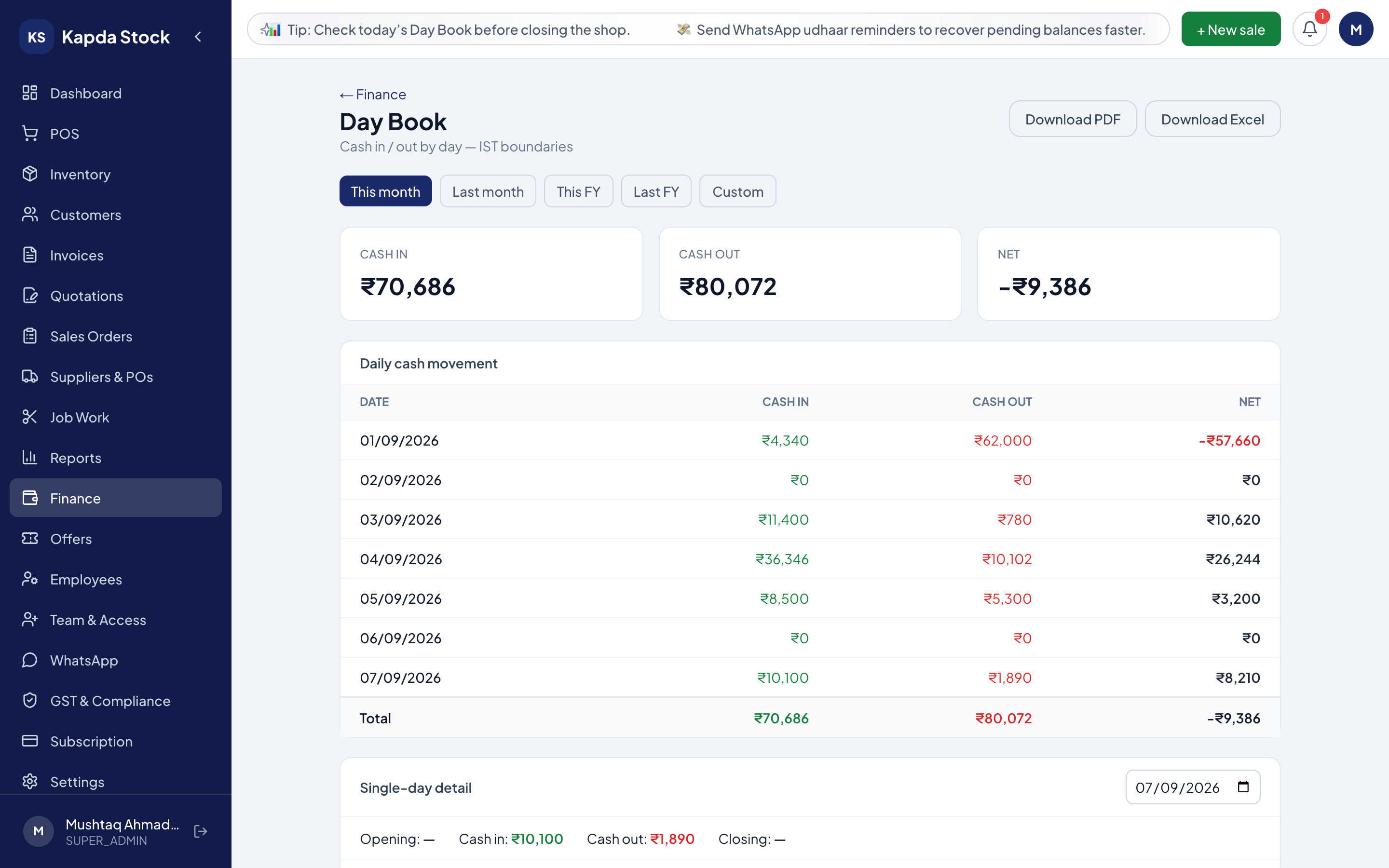The image size is (1389, 868).
Task: Click the Invoices document icon
Action: [x=30, y=255]
